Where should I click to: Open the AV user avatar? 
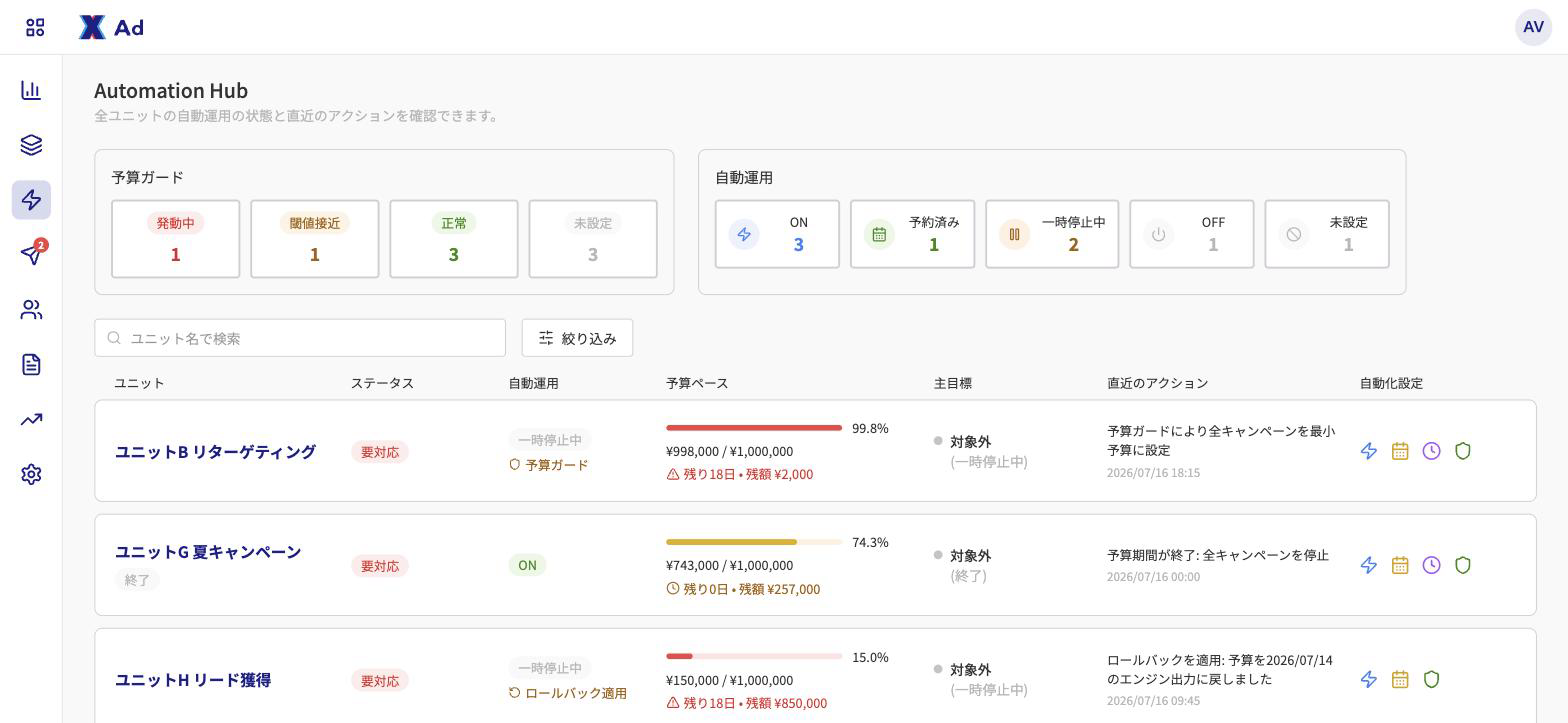tap(1533, 27)
